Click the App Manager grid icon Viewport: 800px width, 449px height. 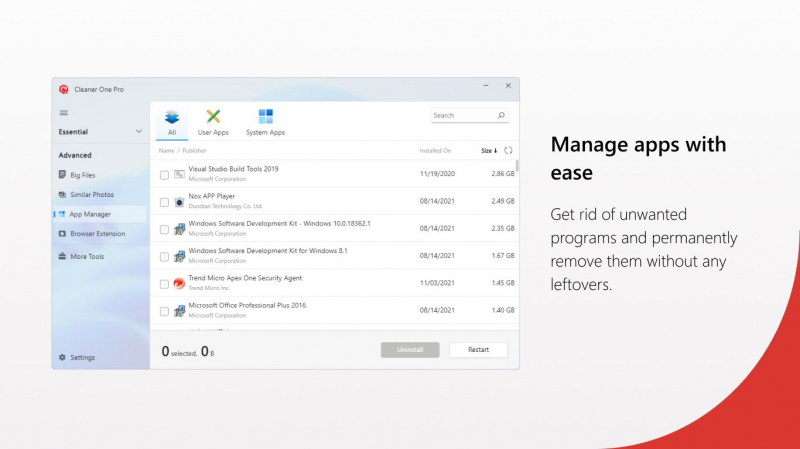(62, 214)
